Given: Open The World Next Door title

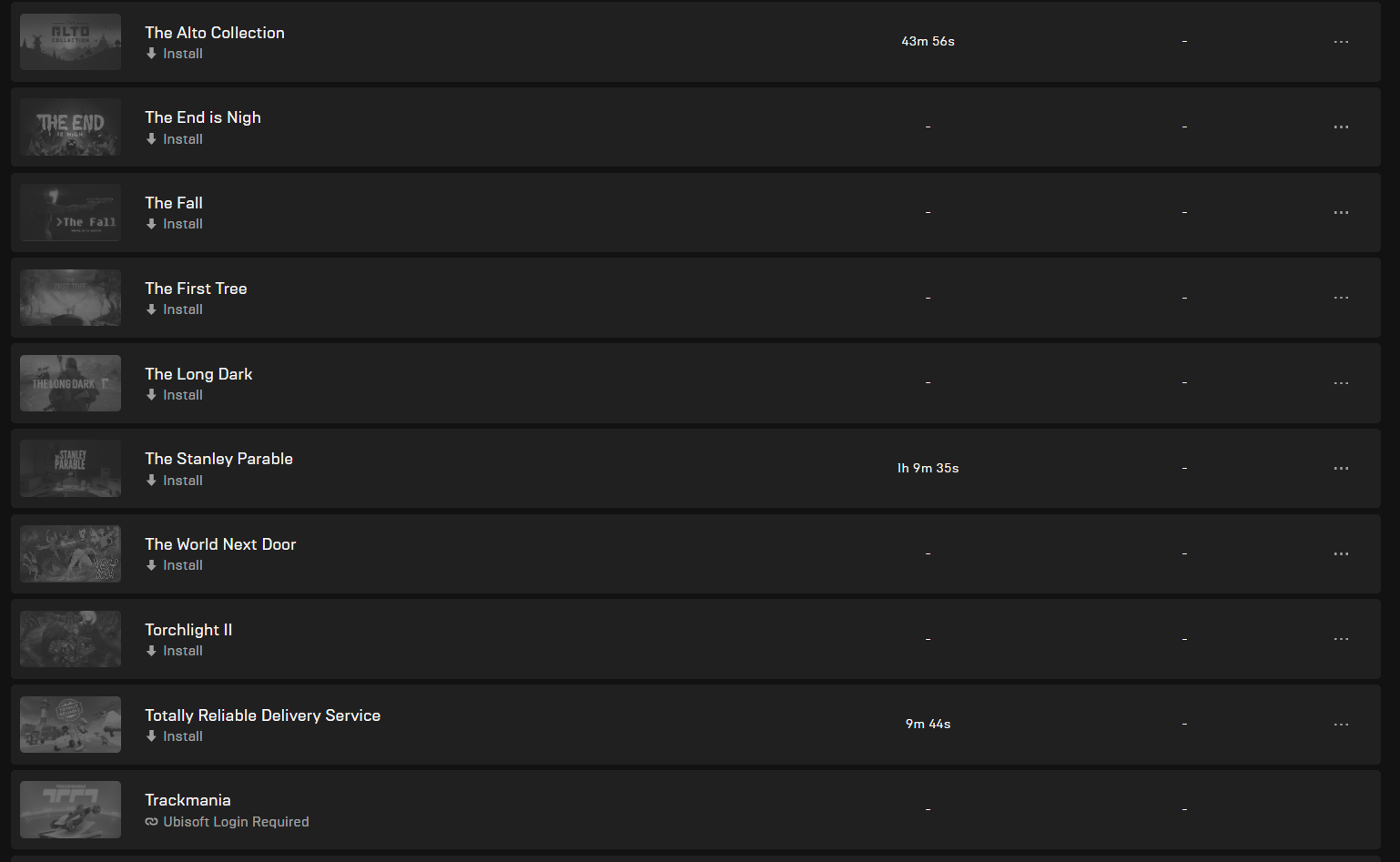Looking at the screenshot, I should point(220,544).
